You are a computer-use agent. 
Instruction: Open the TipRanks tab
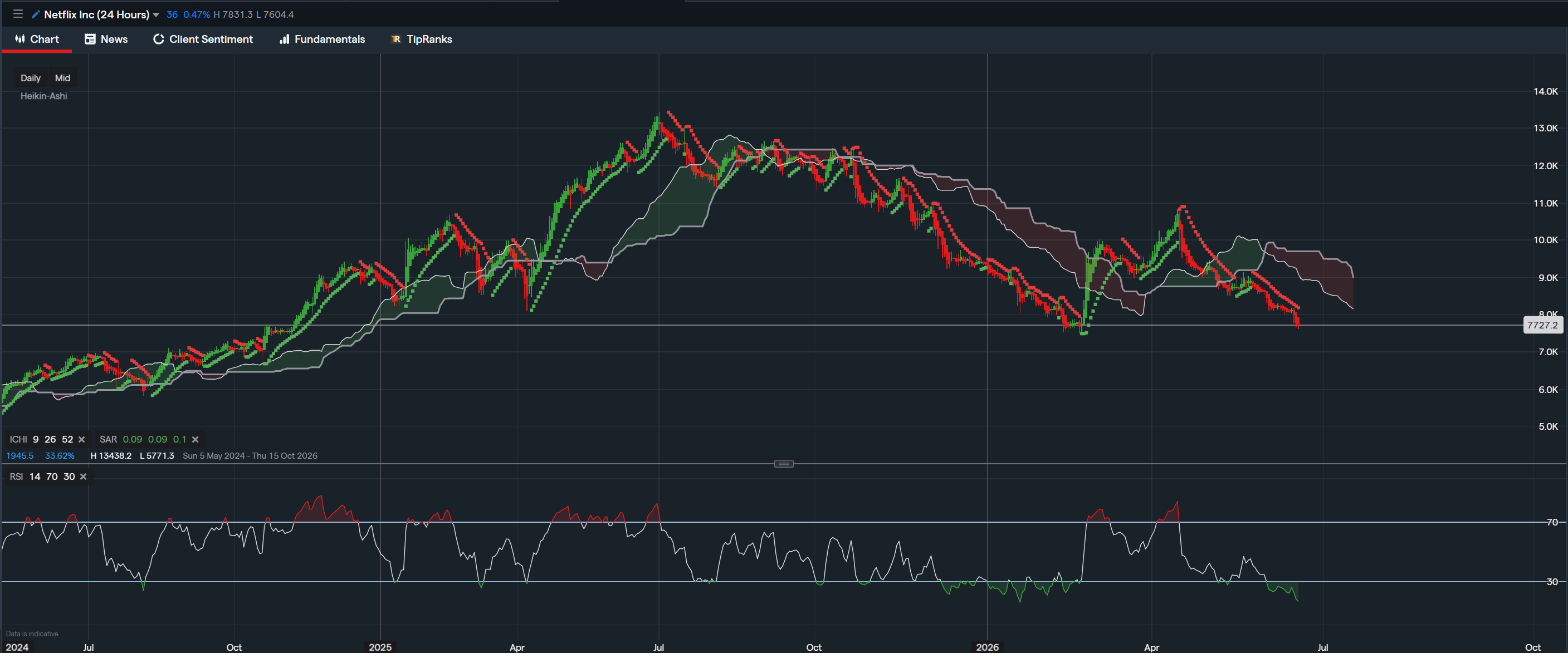click(x=421, y=39)
